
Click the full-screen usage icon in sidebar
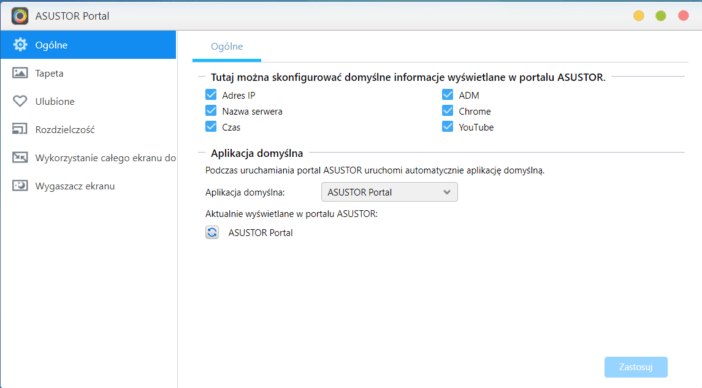[20, 158]
